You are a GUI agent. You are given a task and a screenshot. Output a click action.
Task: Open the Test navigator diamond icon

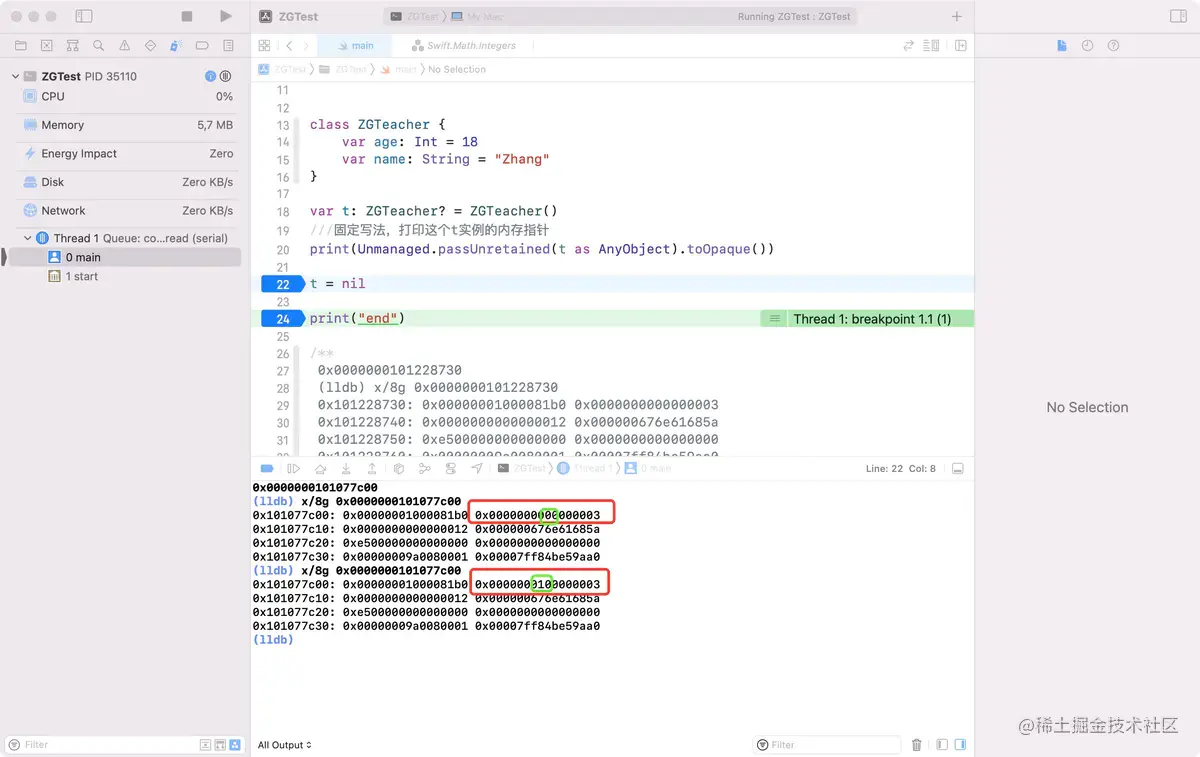150,46
